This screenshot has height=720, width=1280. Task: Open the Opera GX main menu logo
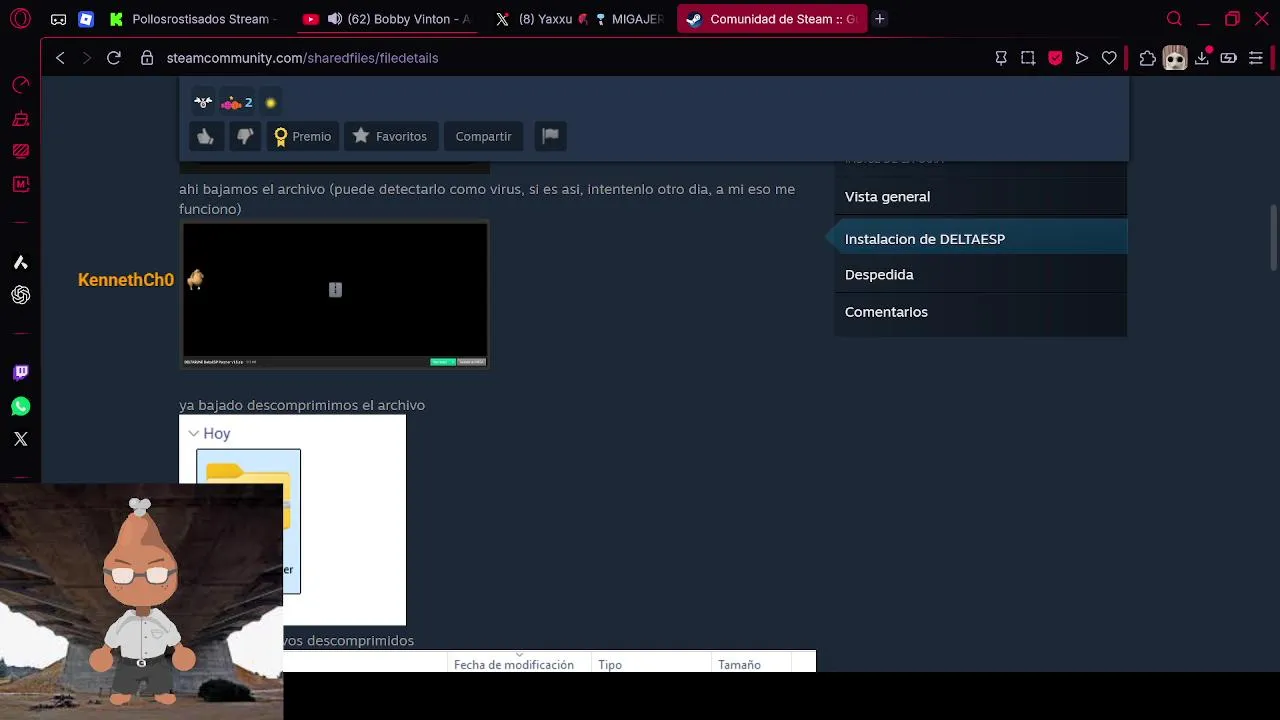20,19
